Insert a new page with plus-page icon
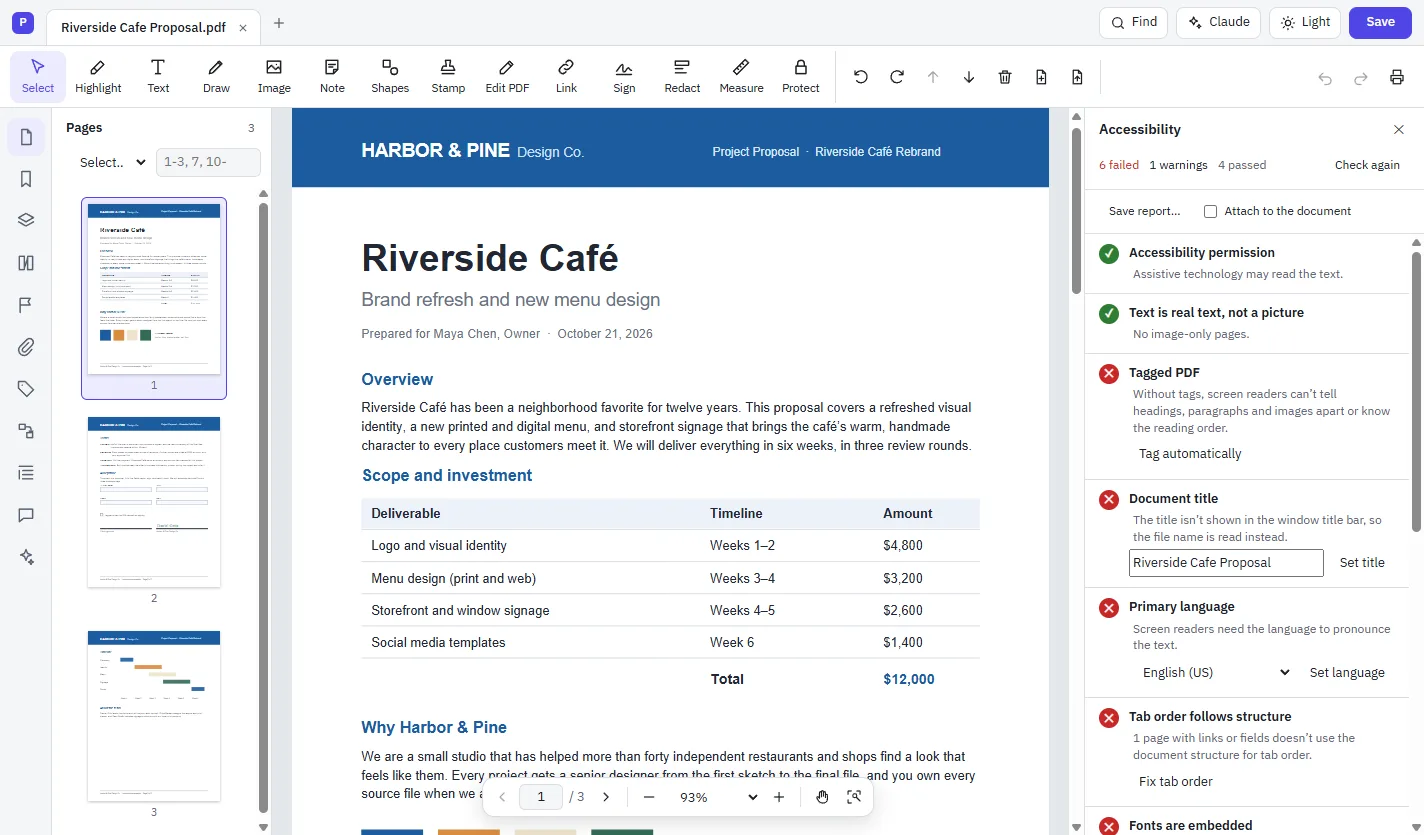Image resolution: width=1424 pixels, height=835 pixels. coord(1041,77)
